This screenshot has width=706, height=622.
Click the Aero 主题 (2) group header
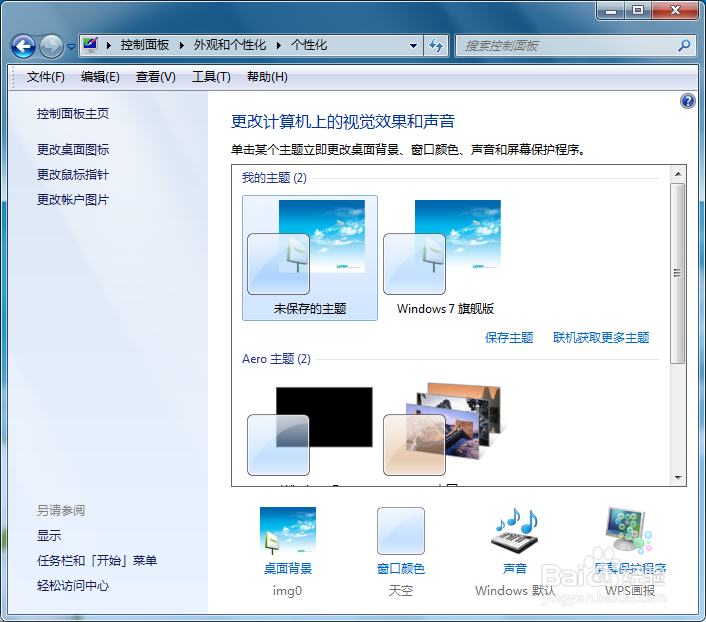click(276, 359)
